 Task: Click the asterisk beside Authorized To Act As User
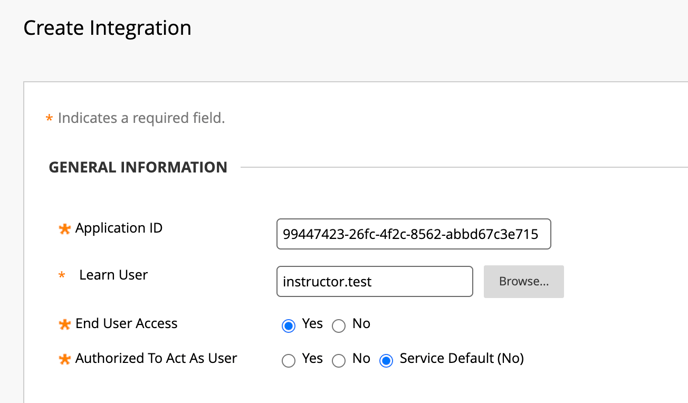click(64, 359)
